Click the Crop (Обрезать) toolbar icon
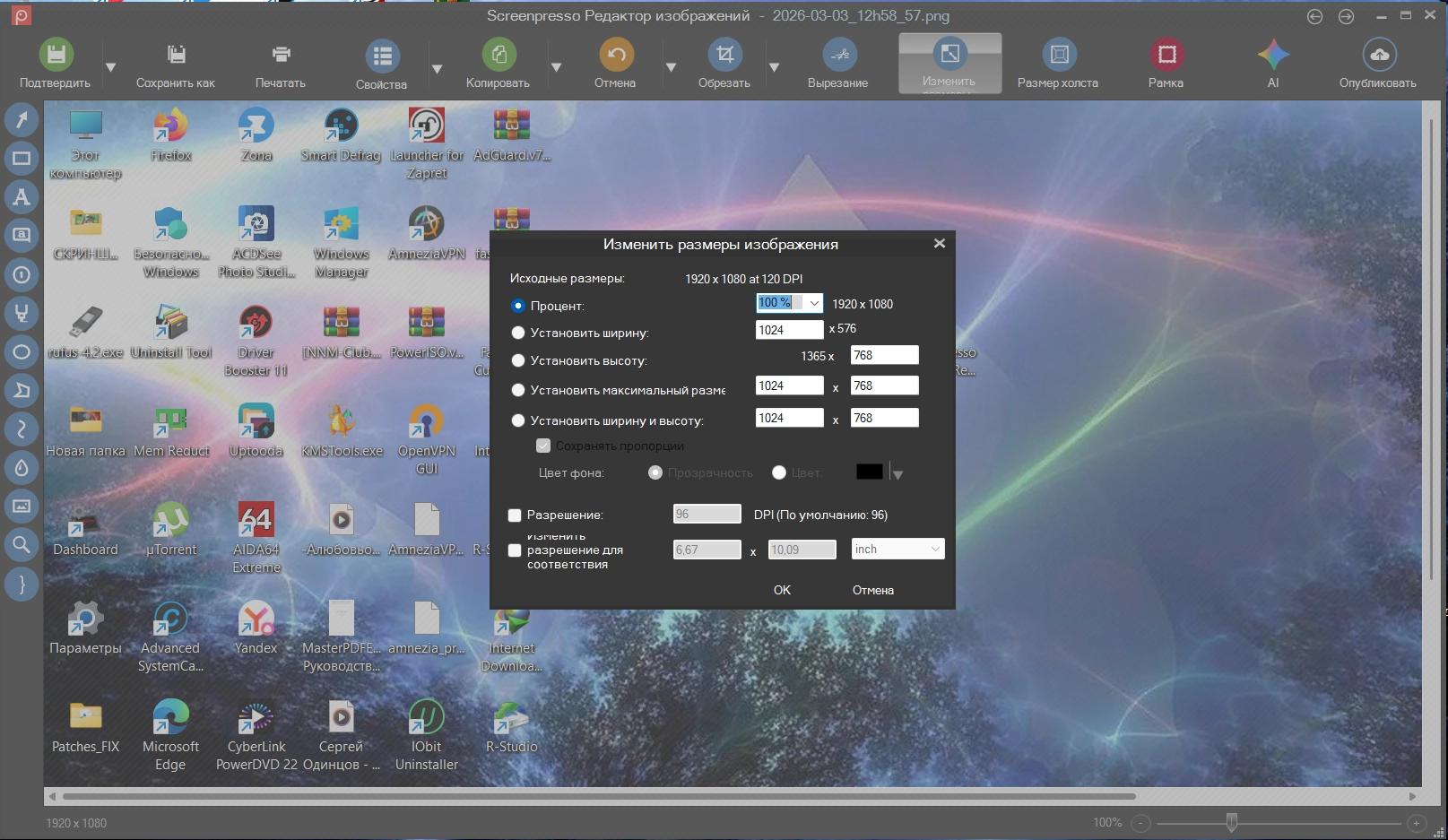The image size is (1448, 840). 724,56
